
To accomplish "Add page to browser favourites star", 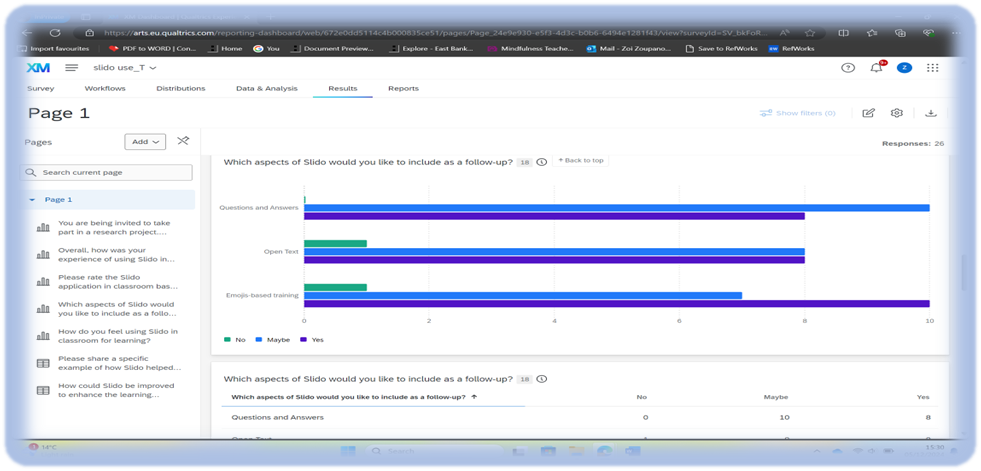I will pyautogui.click(x=810, y=33).
